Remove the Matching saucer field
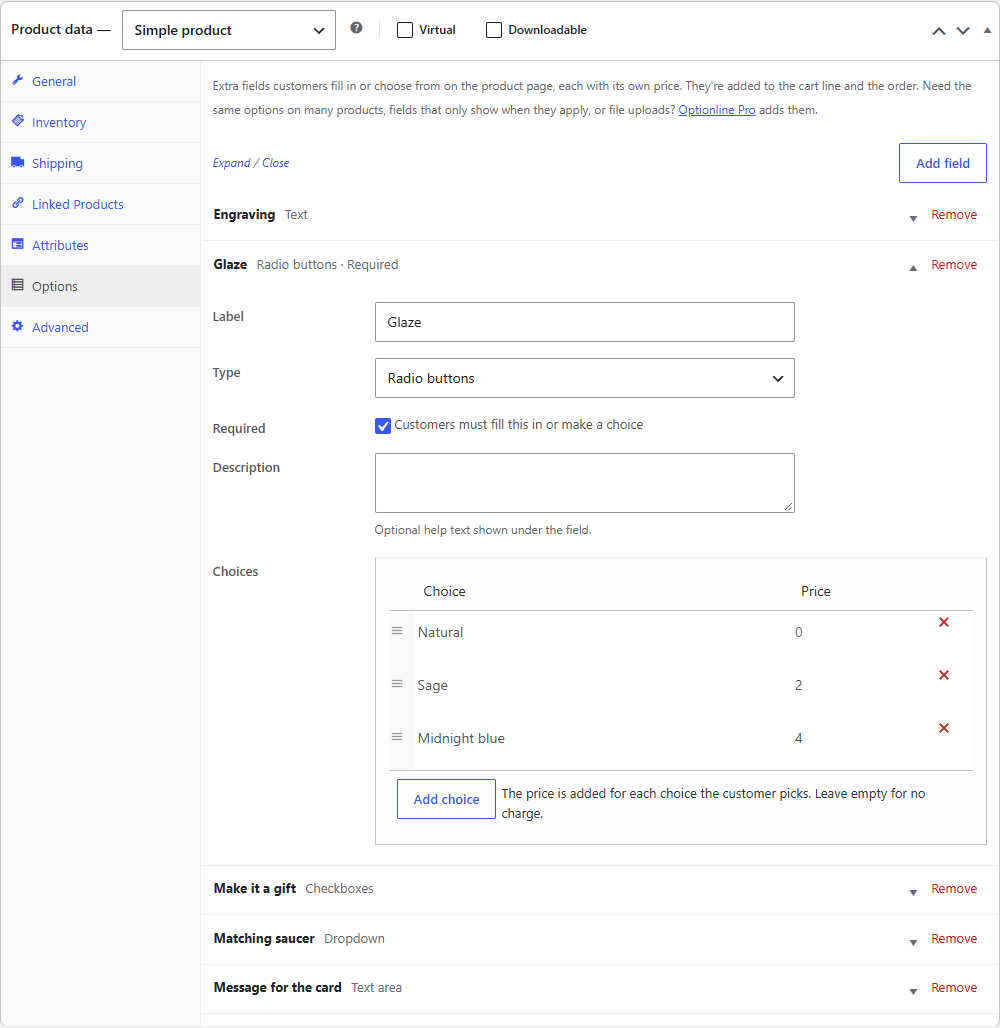This screenshot has width=1000, height=1028. (x=954, y=938)
